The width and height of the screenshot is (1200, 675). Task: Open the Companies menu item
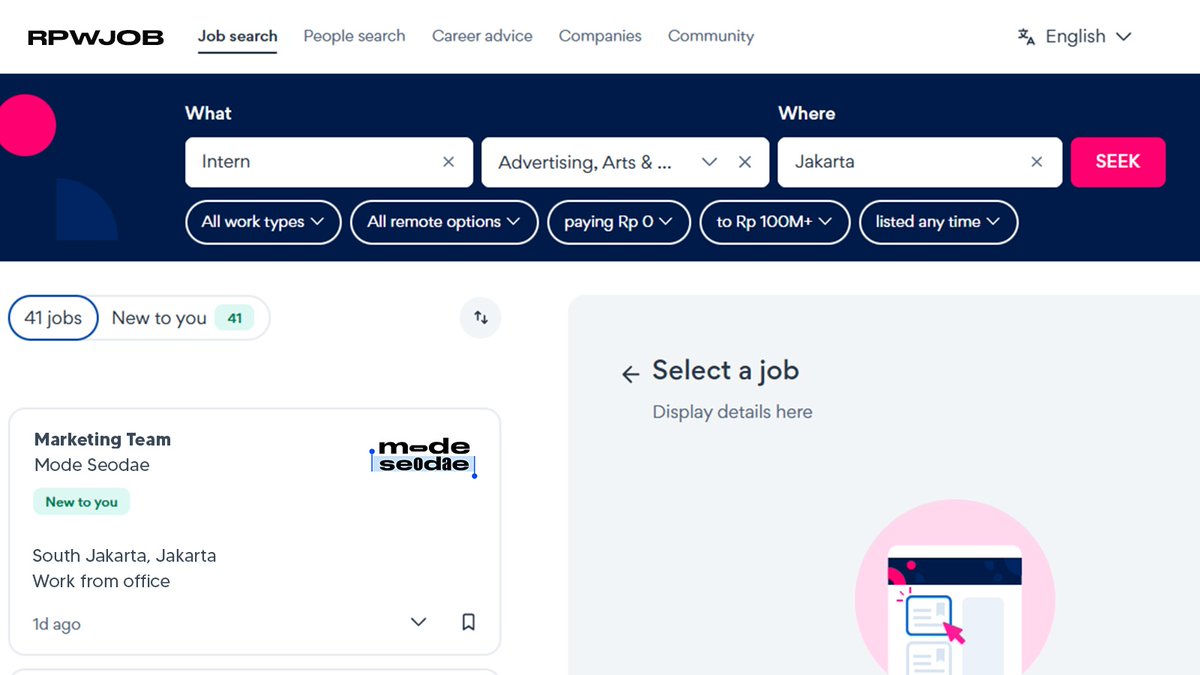point(600,36)
